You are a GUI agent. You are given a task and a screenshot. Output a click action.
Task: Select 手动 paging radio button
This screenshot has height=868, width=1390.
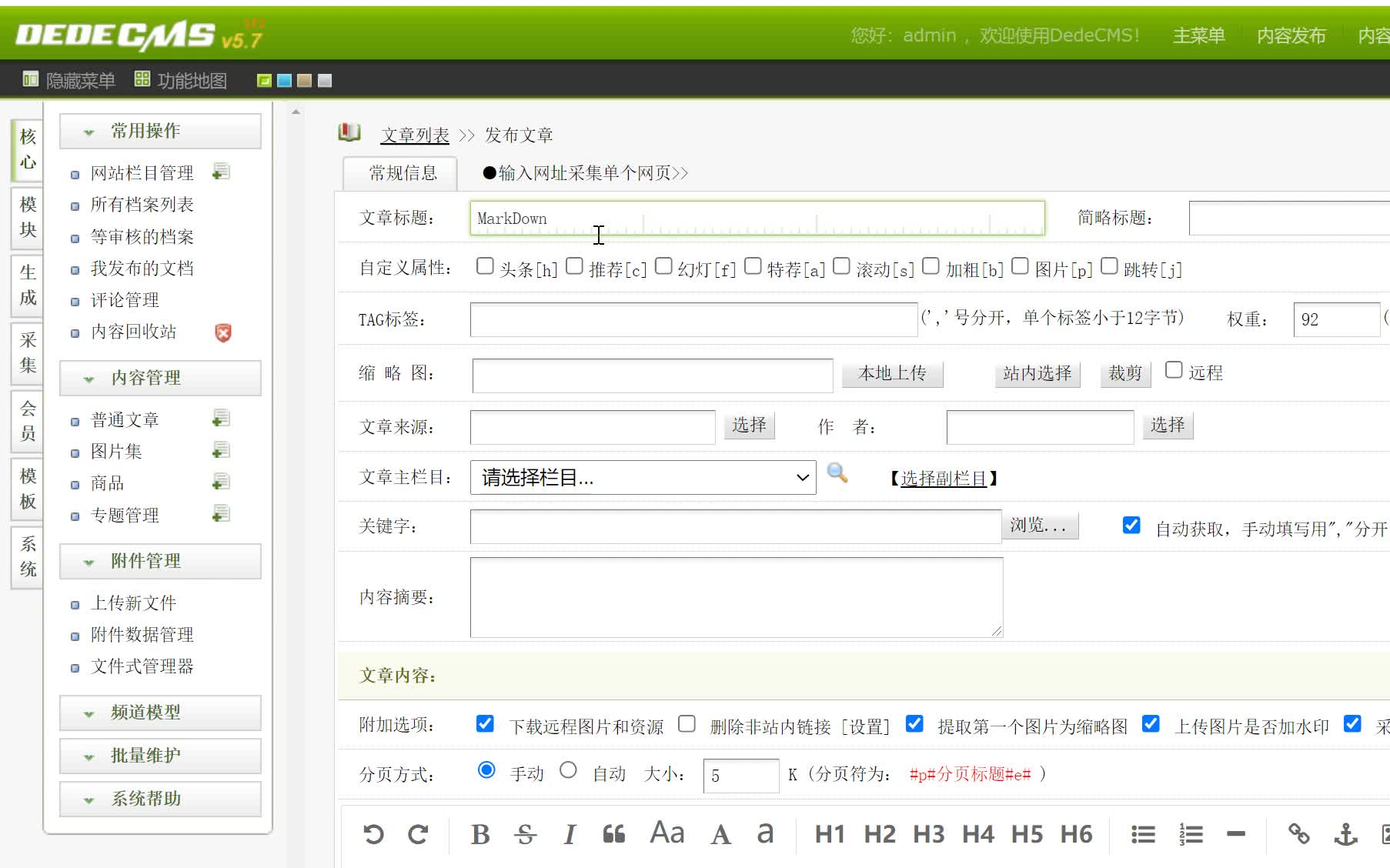(x=486, y=770)
